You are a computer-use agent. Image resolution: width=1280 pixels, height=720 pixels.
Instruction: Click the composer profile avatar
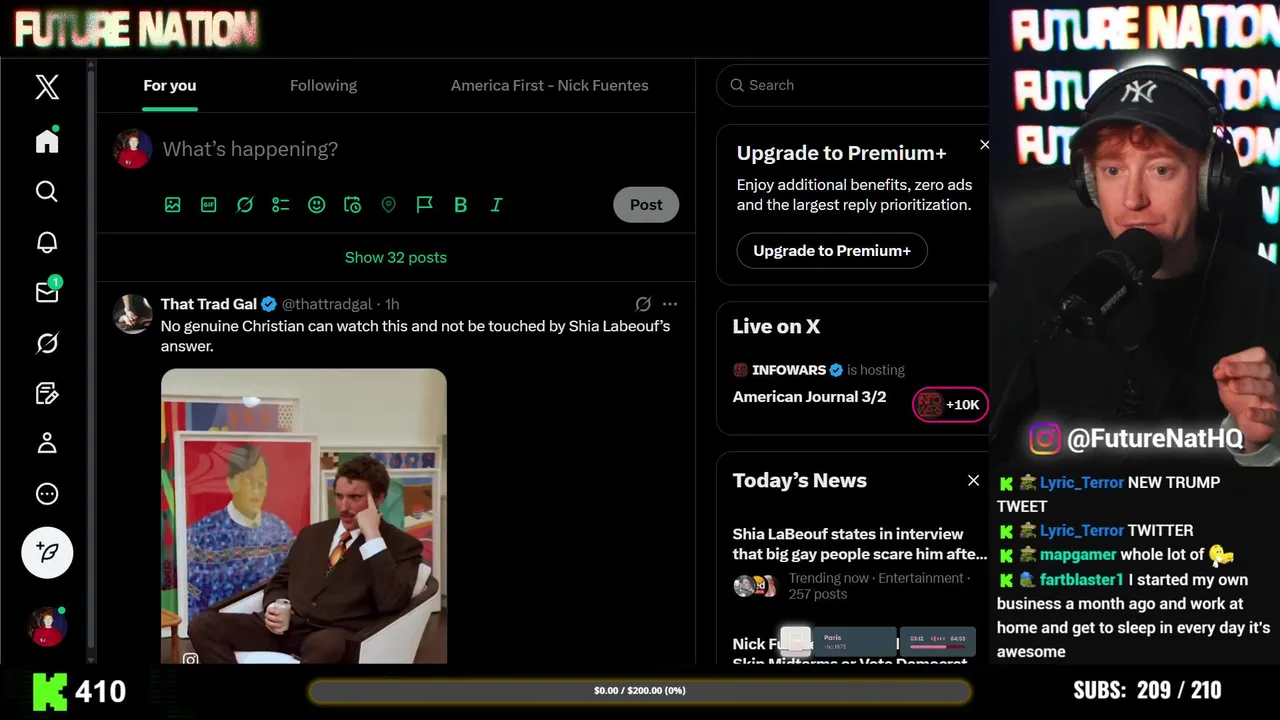pyautogui.click(x=132, y=149)
